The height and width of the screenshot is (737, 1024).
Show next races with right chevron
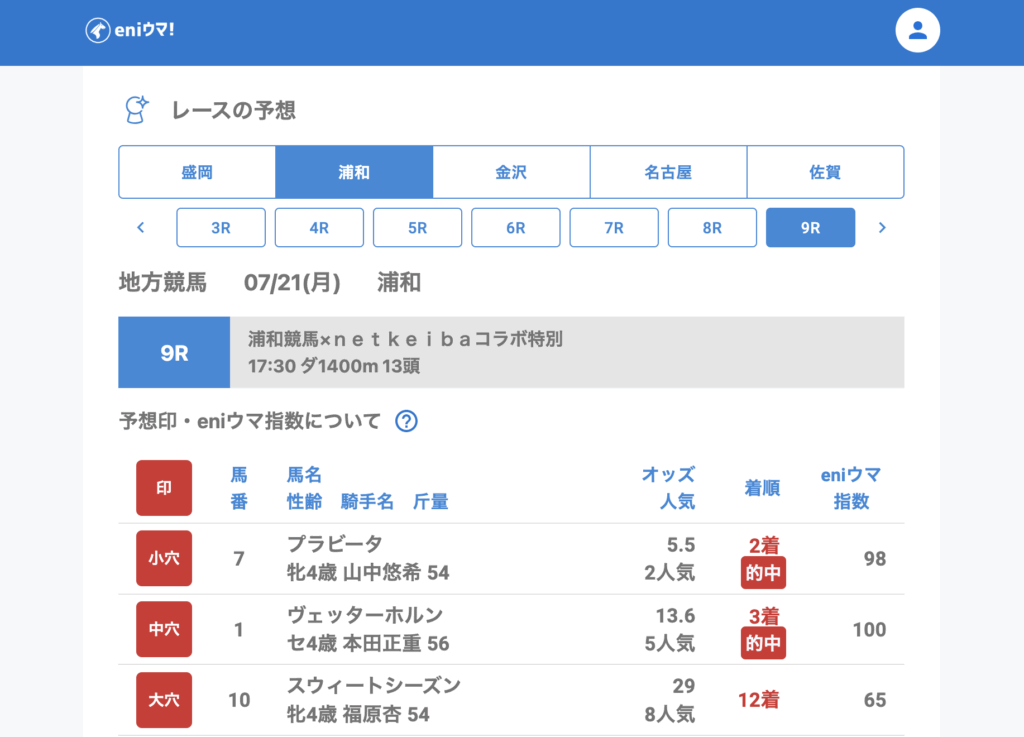click(x=881, y=228)
